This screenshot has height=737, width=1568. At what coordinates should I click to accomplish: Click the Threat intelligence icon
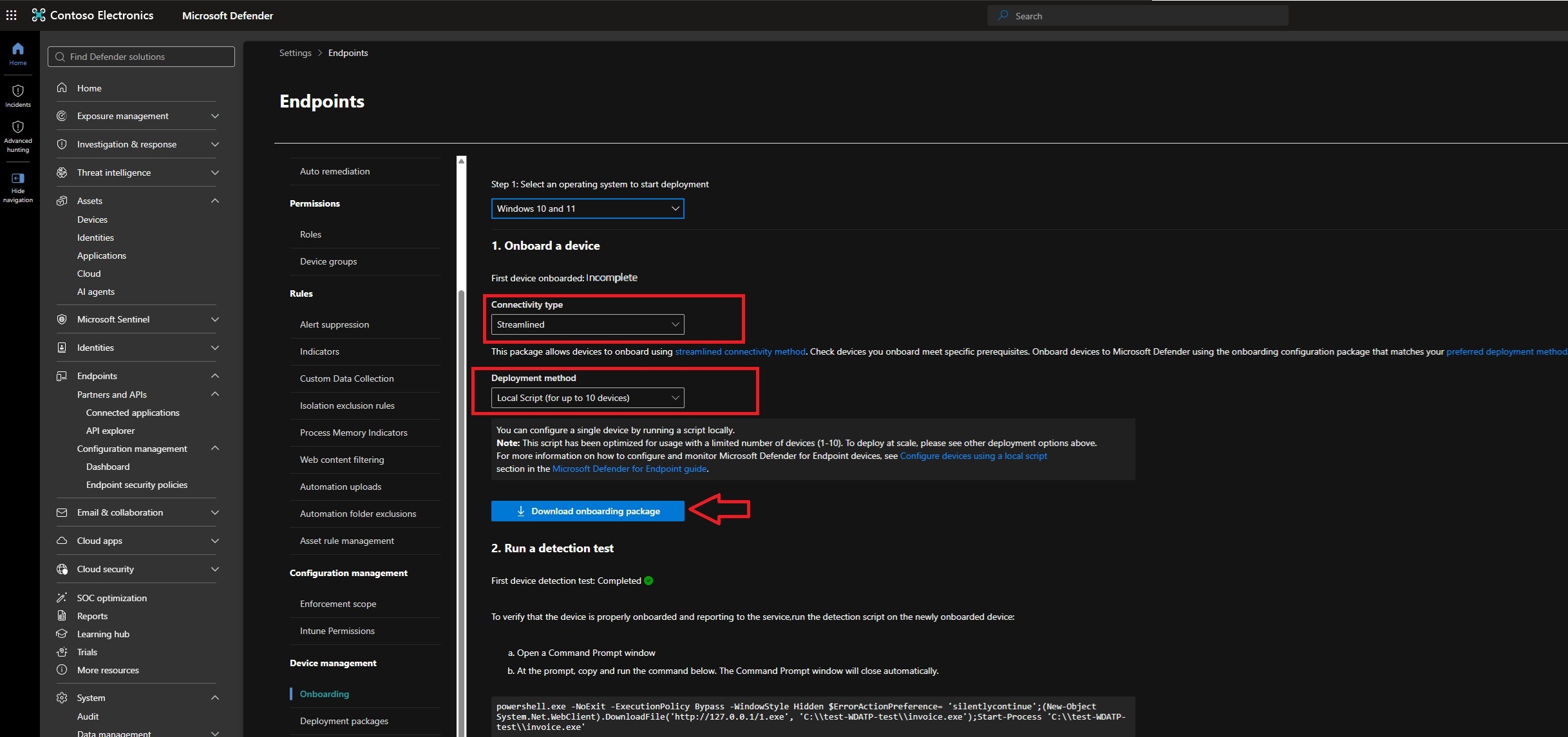[62, 173]
